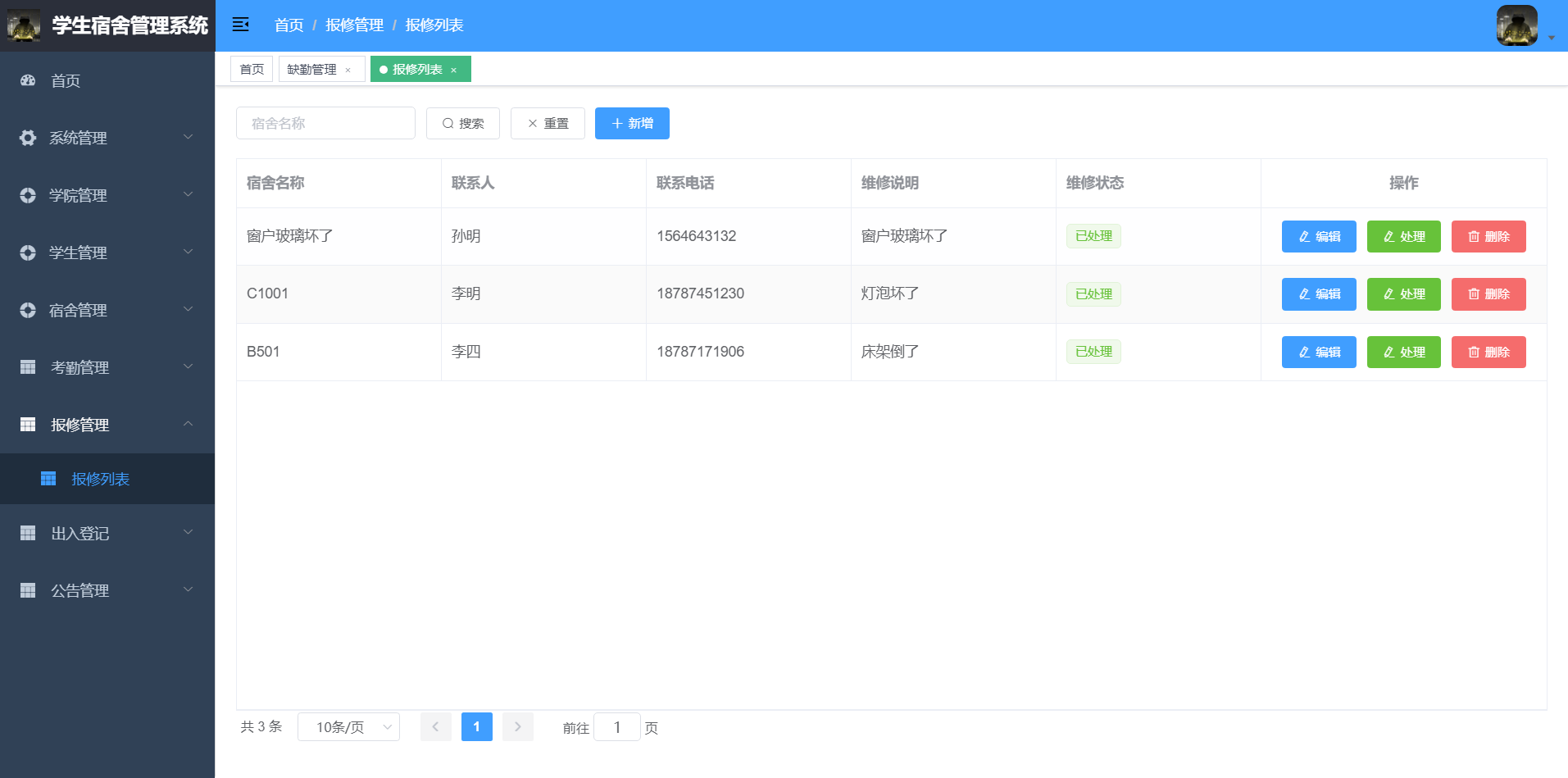The height and width of the screenshot is (778, 1568).
Task: Select 报修列表 in the sidebar submenu
Action: (107, 479)
